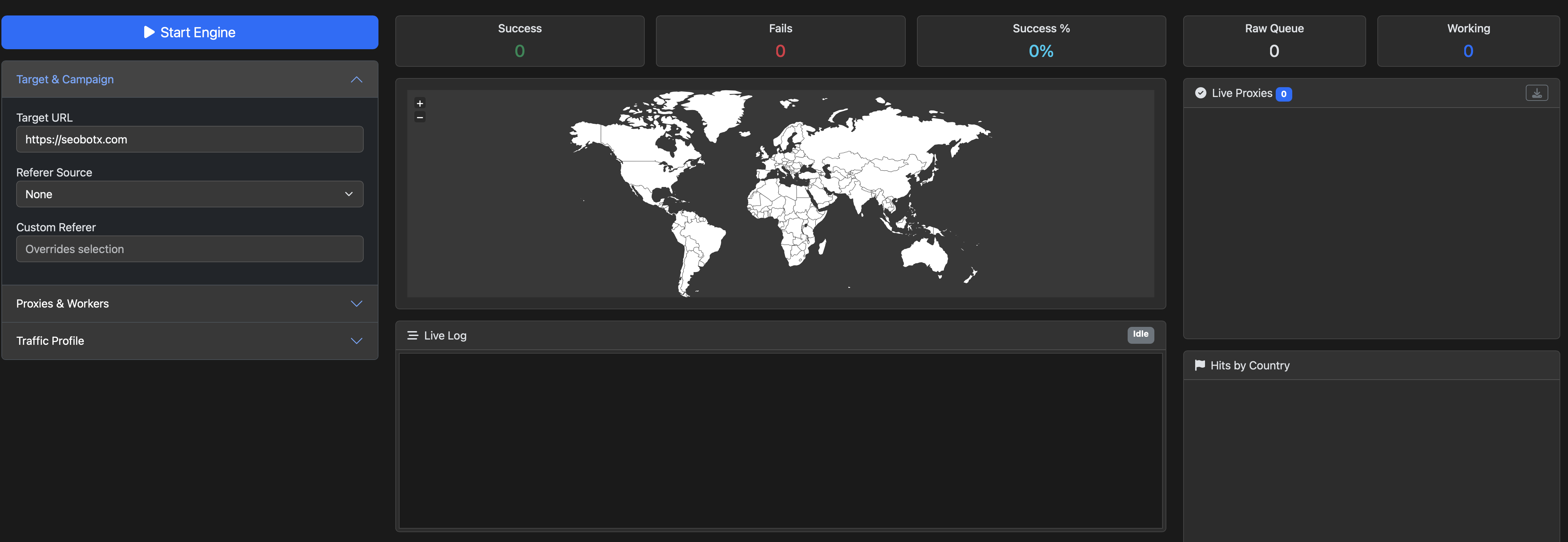This screenshot has width=1568, height=542.
Task: Click the Success % card
Action: pos(1041,41)
